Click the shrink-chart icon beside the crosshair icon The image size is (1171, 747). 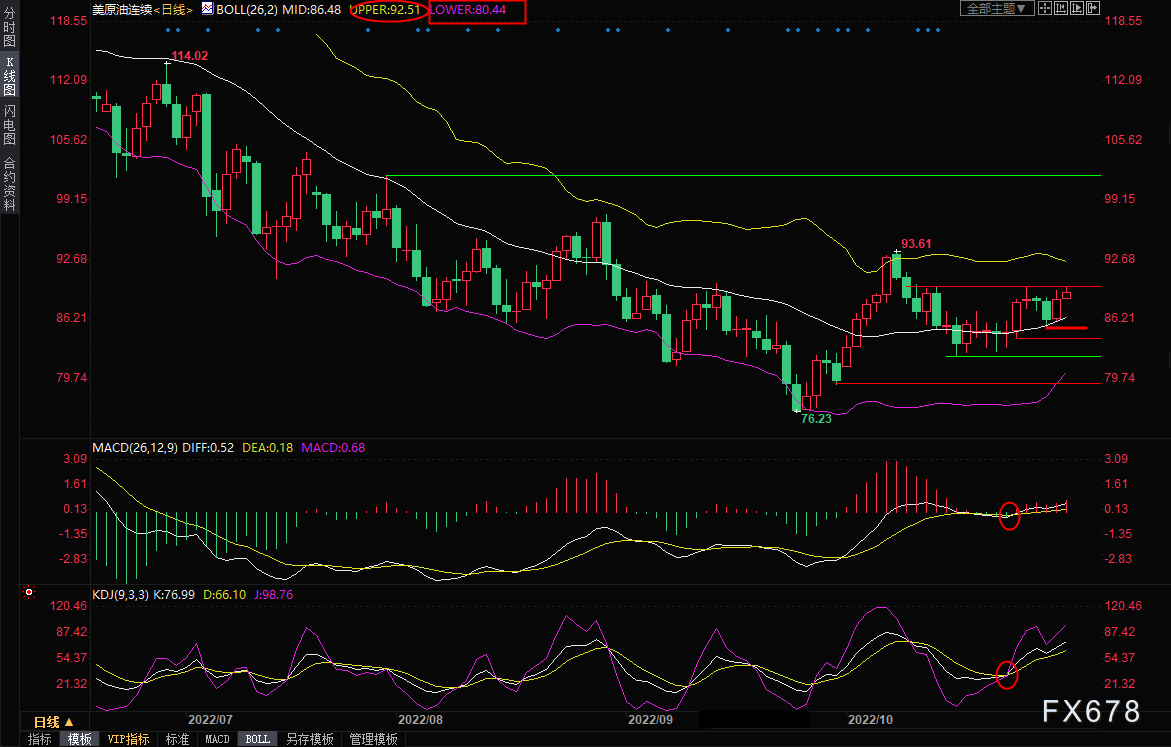1061,8
